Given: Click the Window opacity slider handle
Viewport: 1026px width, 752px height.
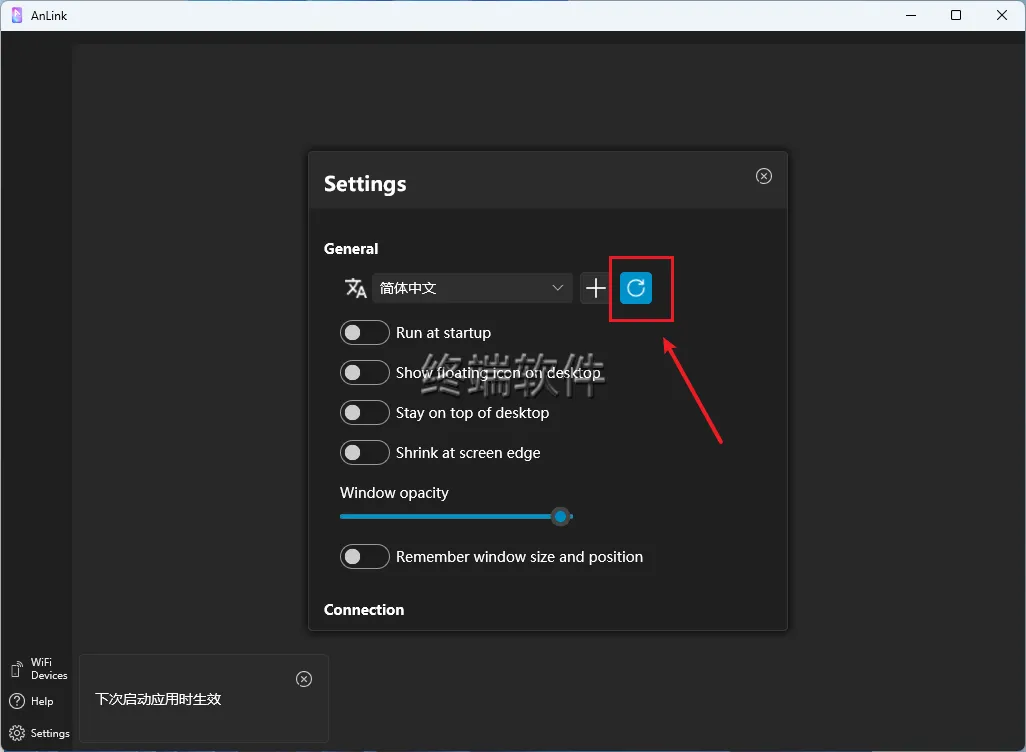Looking at the screenshot, I should coord(560,516).
